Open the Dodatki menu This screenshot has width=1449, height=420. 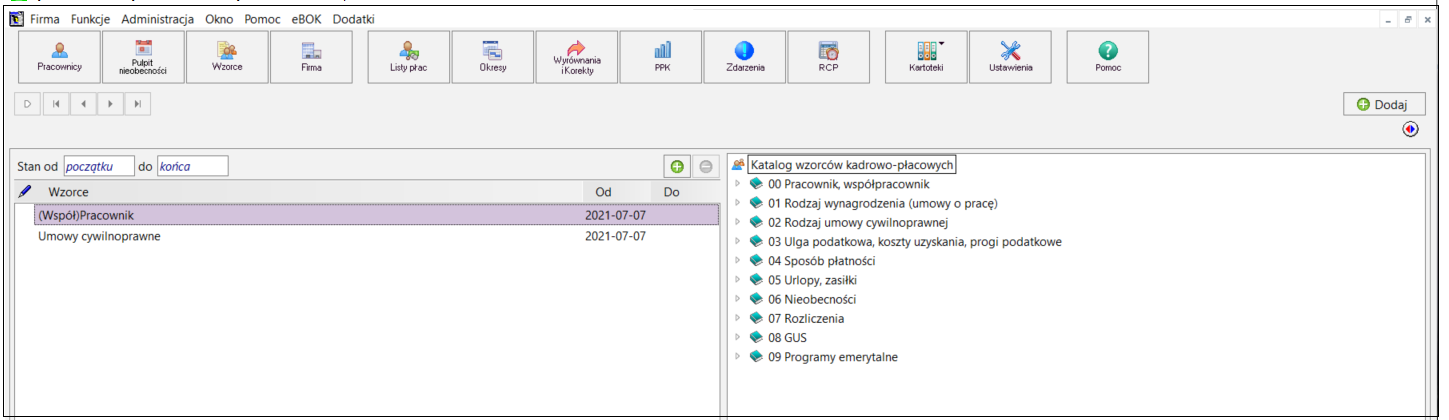pos(355,19)
